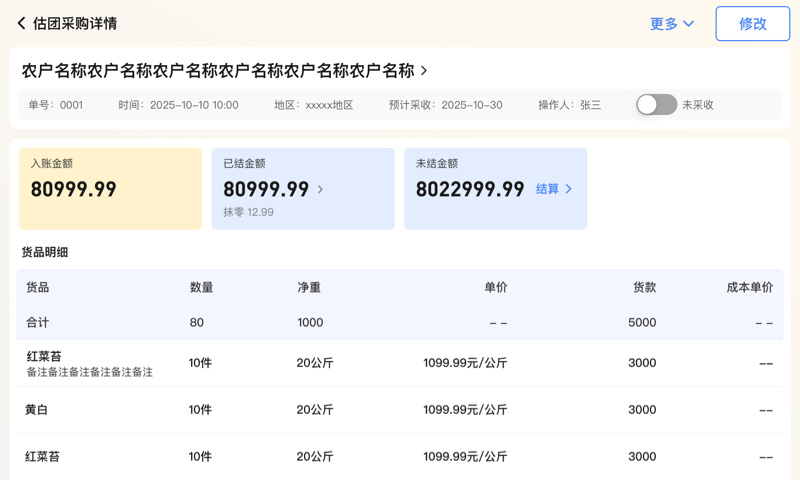This screenshot has height=480, width=800.
Task: Toggle the 未采收 harvest switch
Action: click(x=657, y=105)
